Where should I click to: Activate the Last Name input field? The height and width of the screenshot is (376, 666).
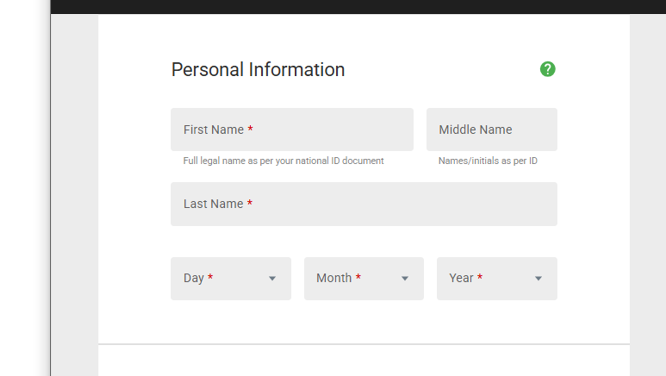[364, 204]
